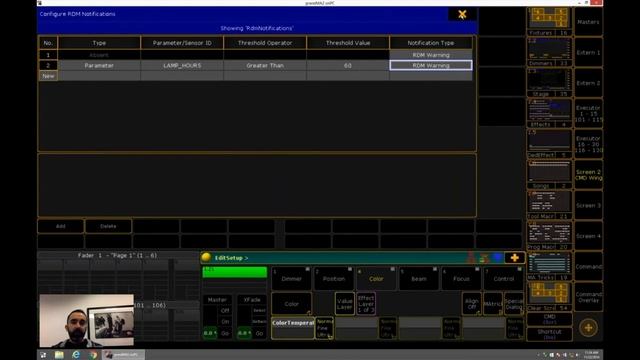The image size is (640, 360).
Task: Click the Greater Than operator cell
Action: click(265, 65)
